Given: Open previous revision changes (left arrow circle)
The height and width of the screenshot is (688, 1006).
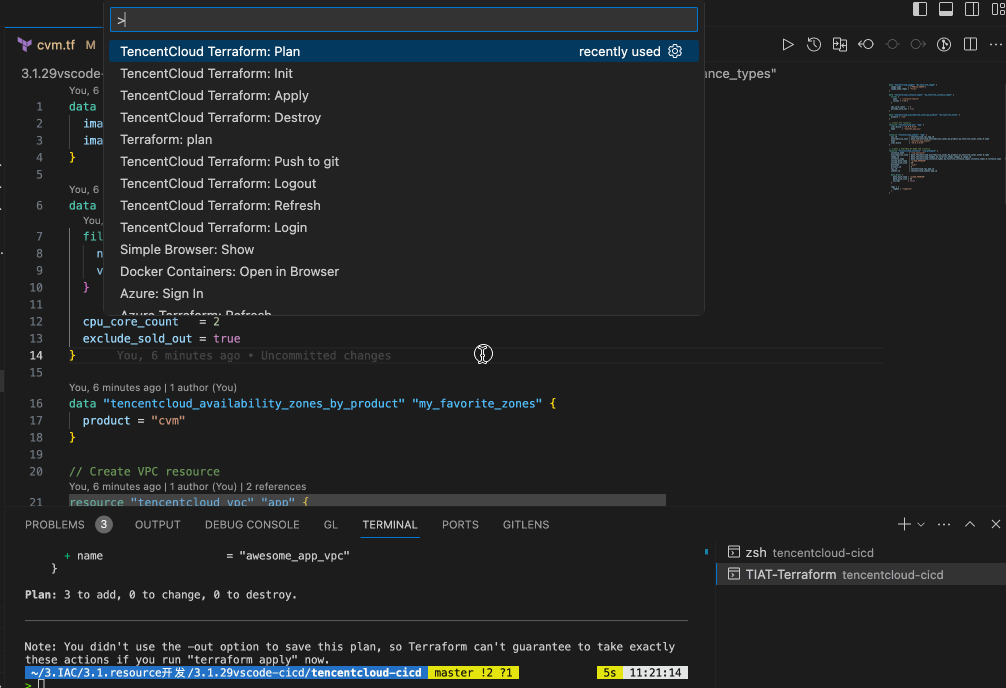Looking at the screenshot, I should coord(866,44).
